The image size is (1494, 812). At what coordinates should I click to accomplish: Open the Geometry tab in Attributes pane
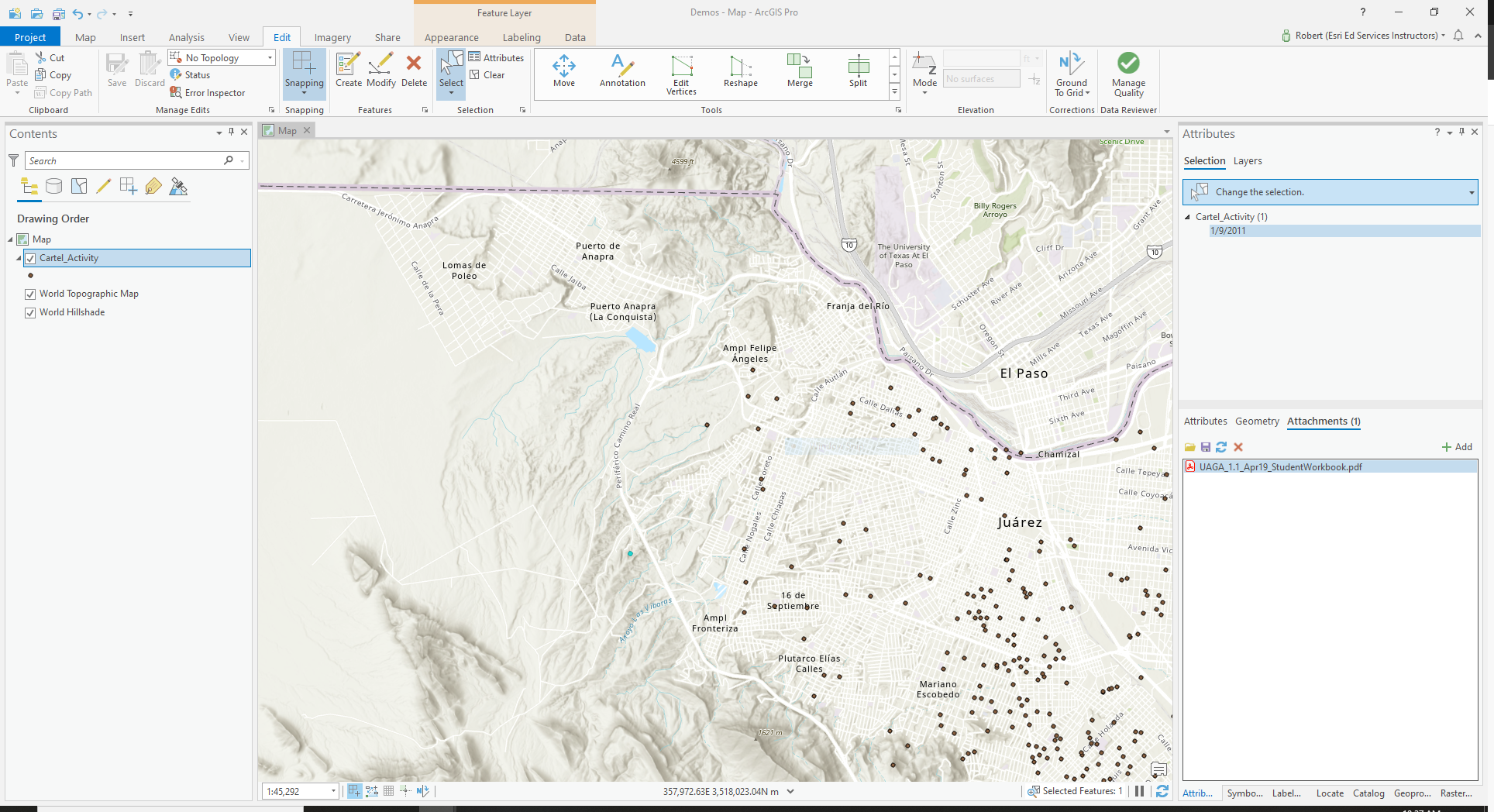coord(1256,421)
